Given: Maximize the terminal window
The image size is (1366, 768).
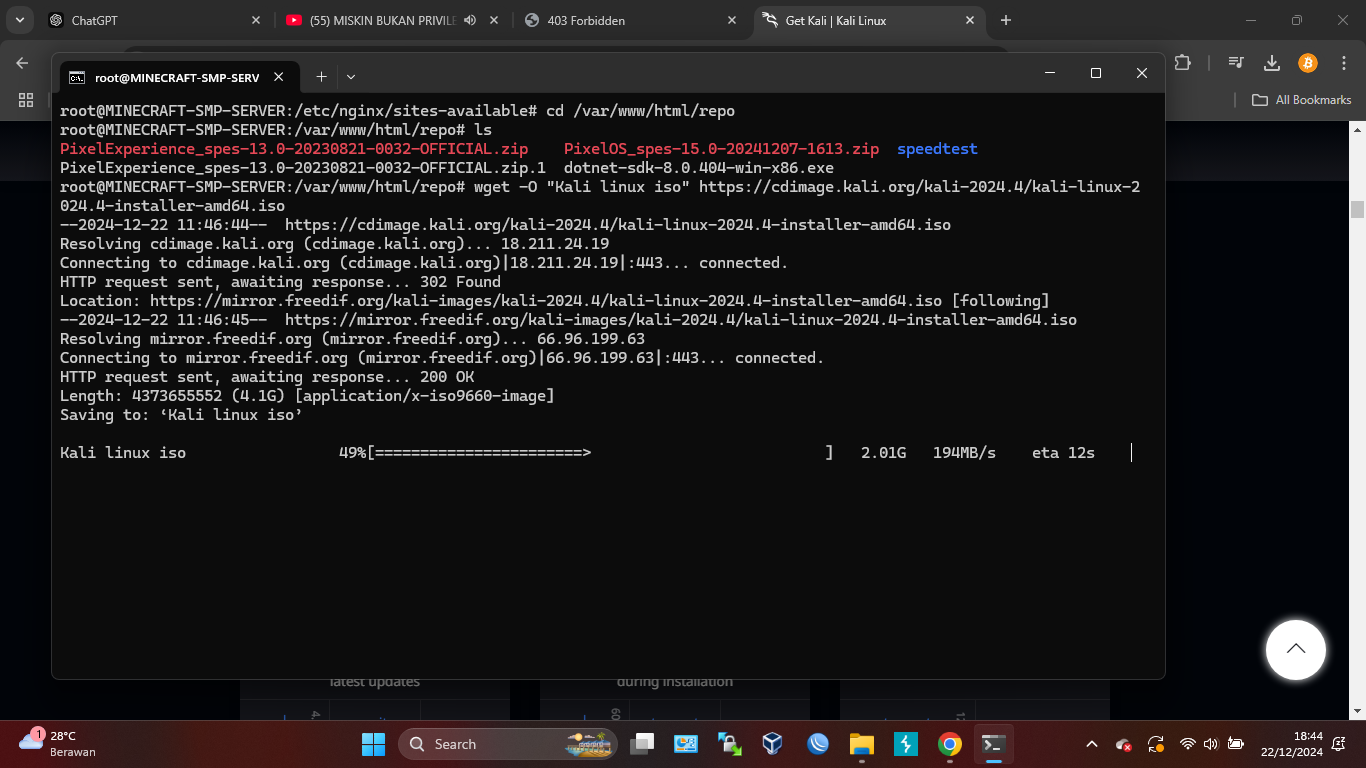Looking at the screenshot, I should point(1096,73).
